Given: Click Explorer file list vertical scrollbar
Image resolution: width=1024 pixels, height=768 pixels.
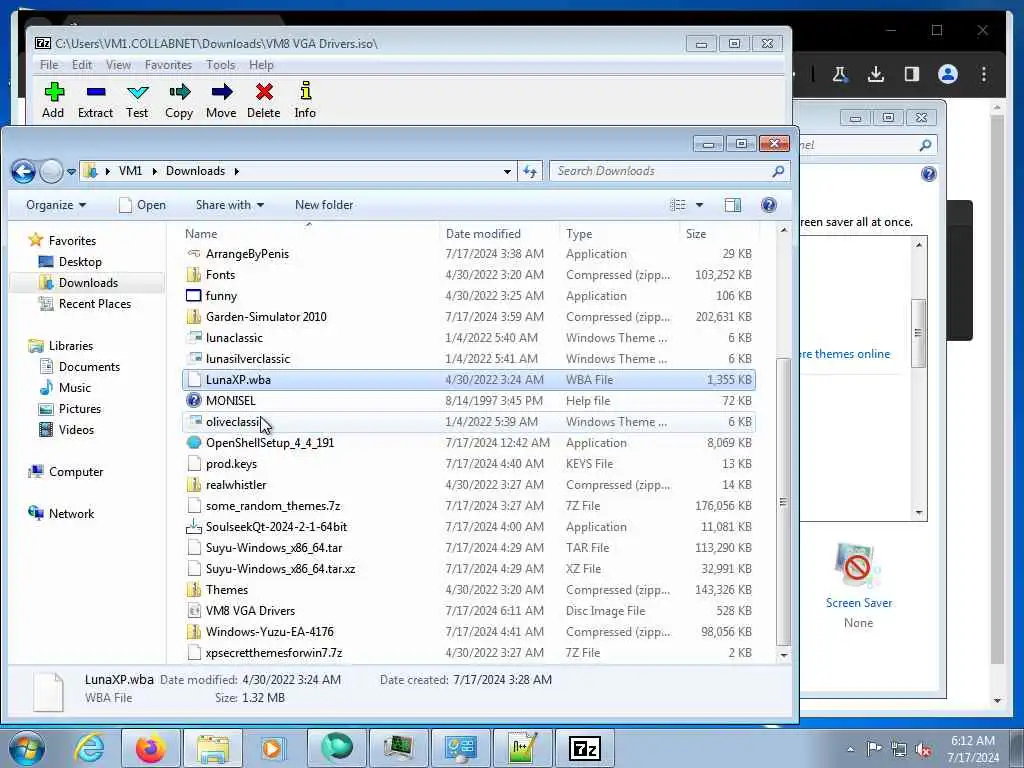Looking at the screenshot, I should coord(783,502).
